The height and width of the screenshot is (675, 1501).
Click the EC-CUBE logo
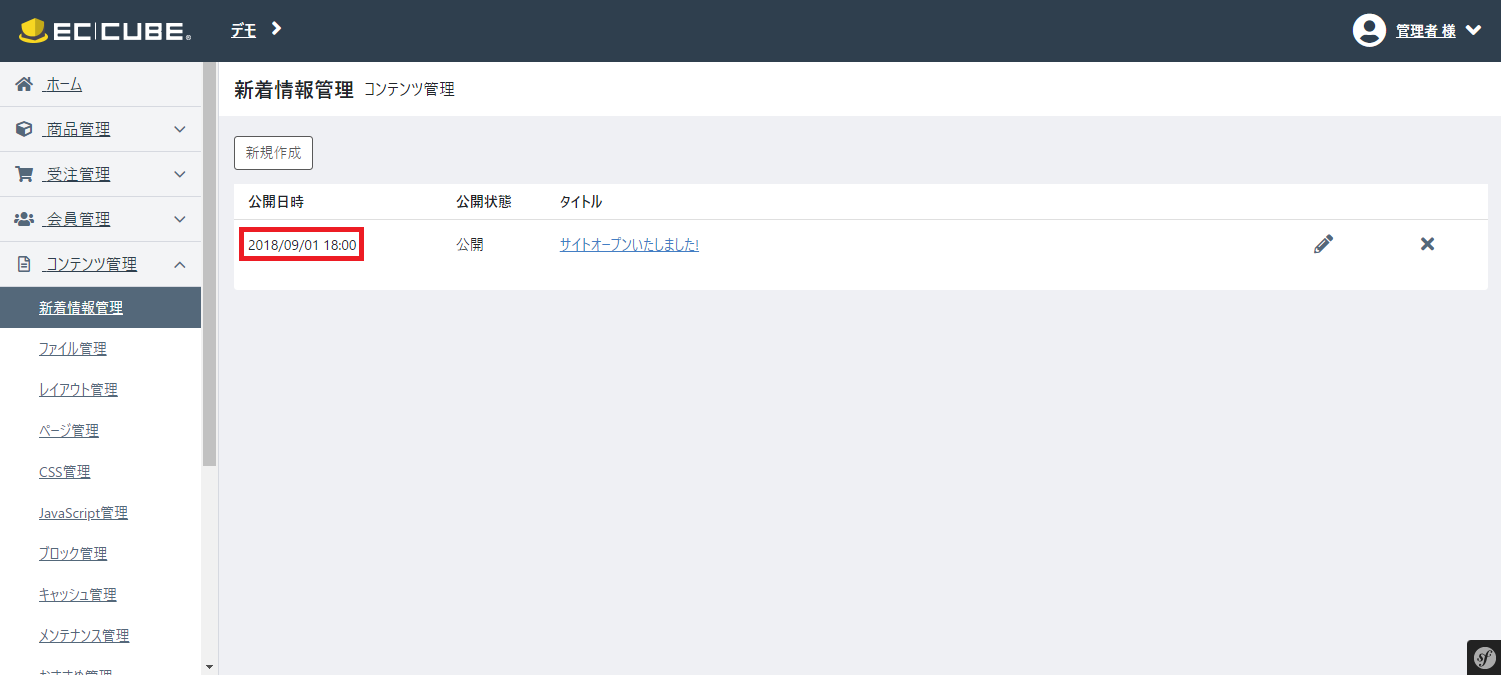point(105,30)
